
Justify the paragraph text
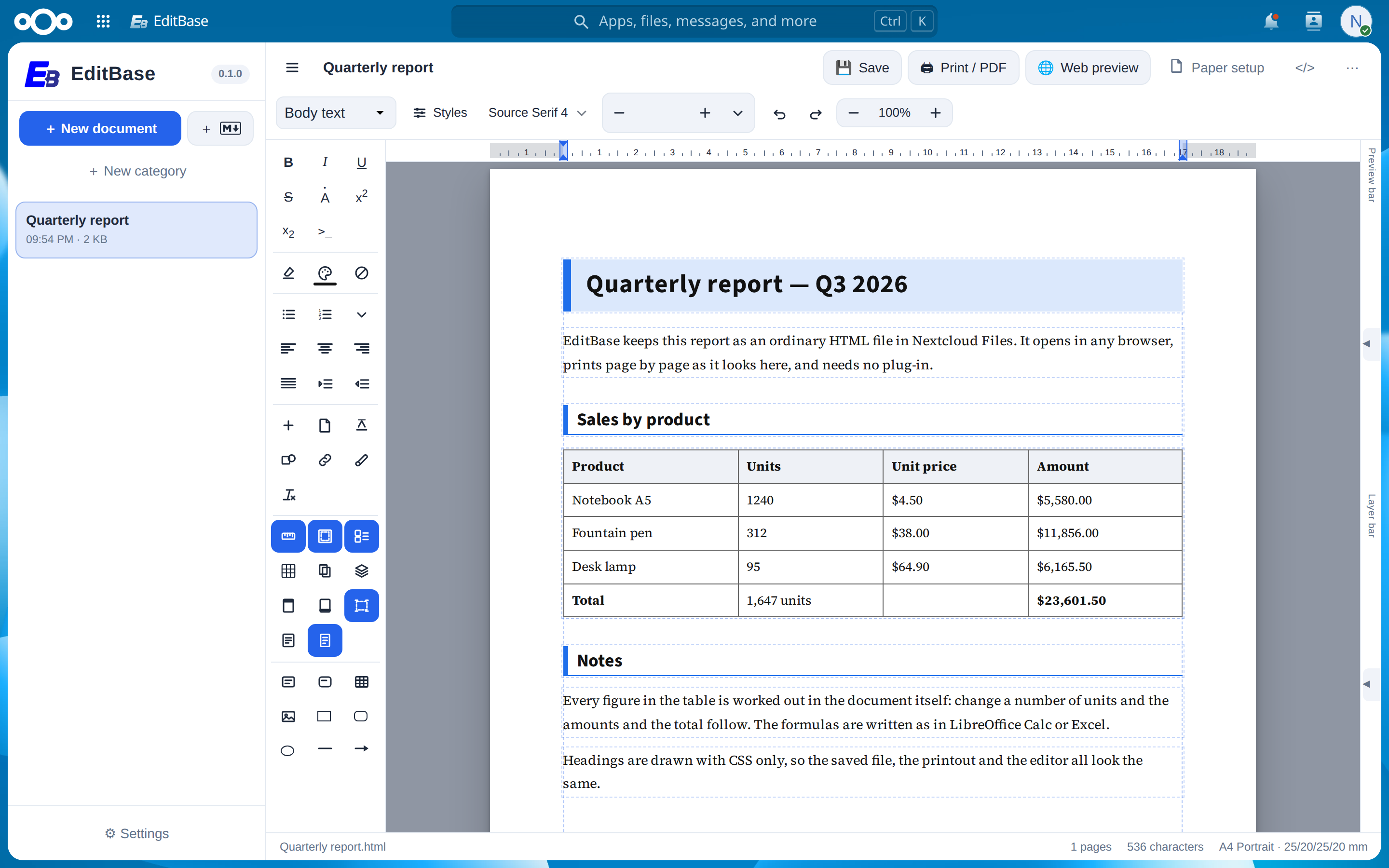coord(288,383)
